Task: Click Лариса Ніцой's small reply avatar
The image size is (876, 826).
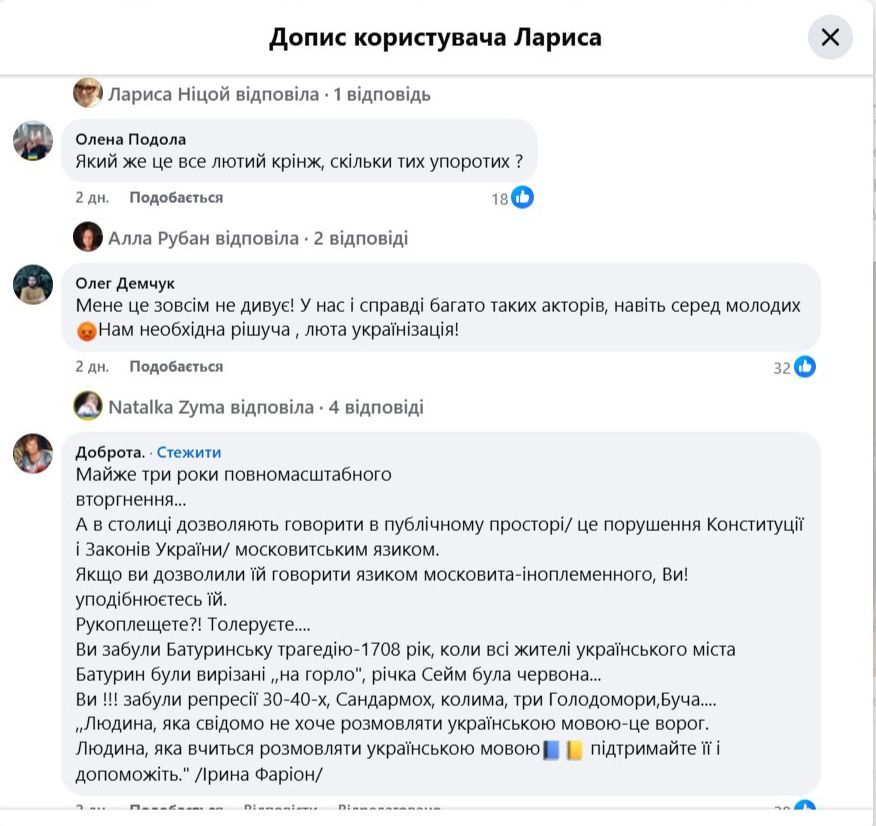Action: tap(88, 94)
